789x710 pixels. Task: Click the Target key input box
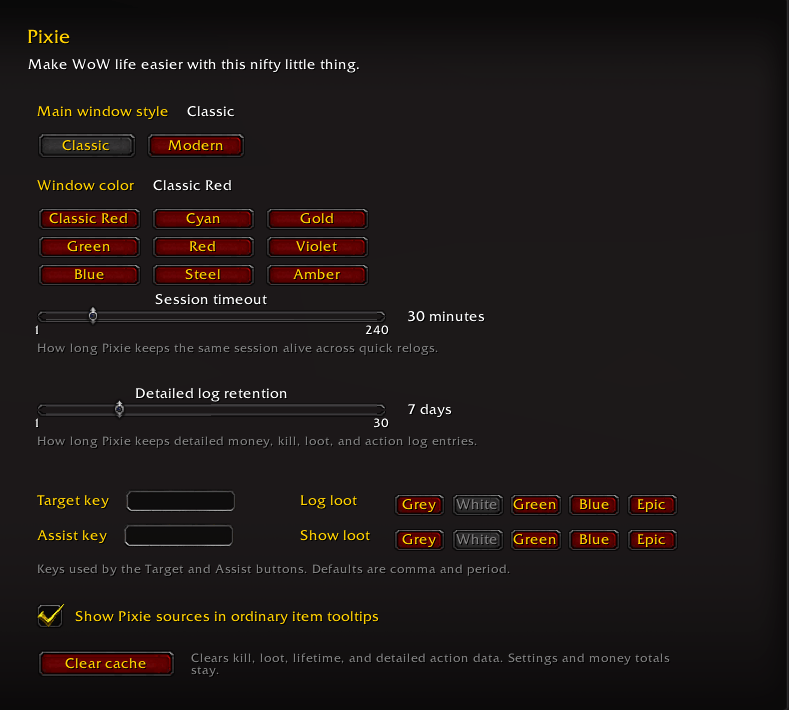(x=181, y=501)
